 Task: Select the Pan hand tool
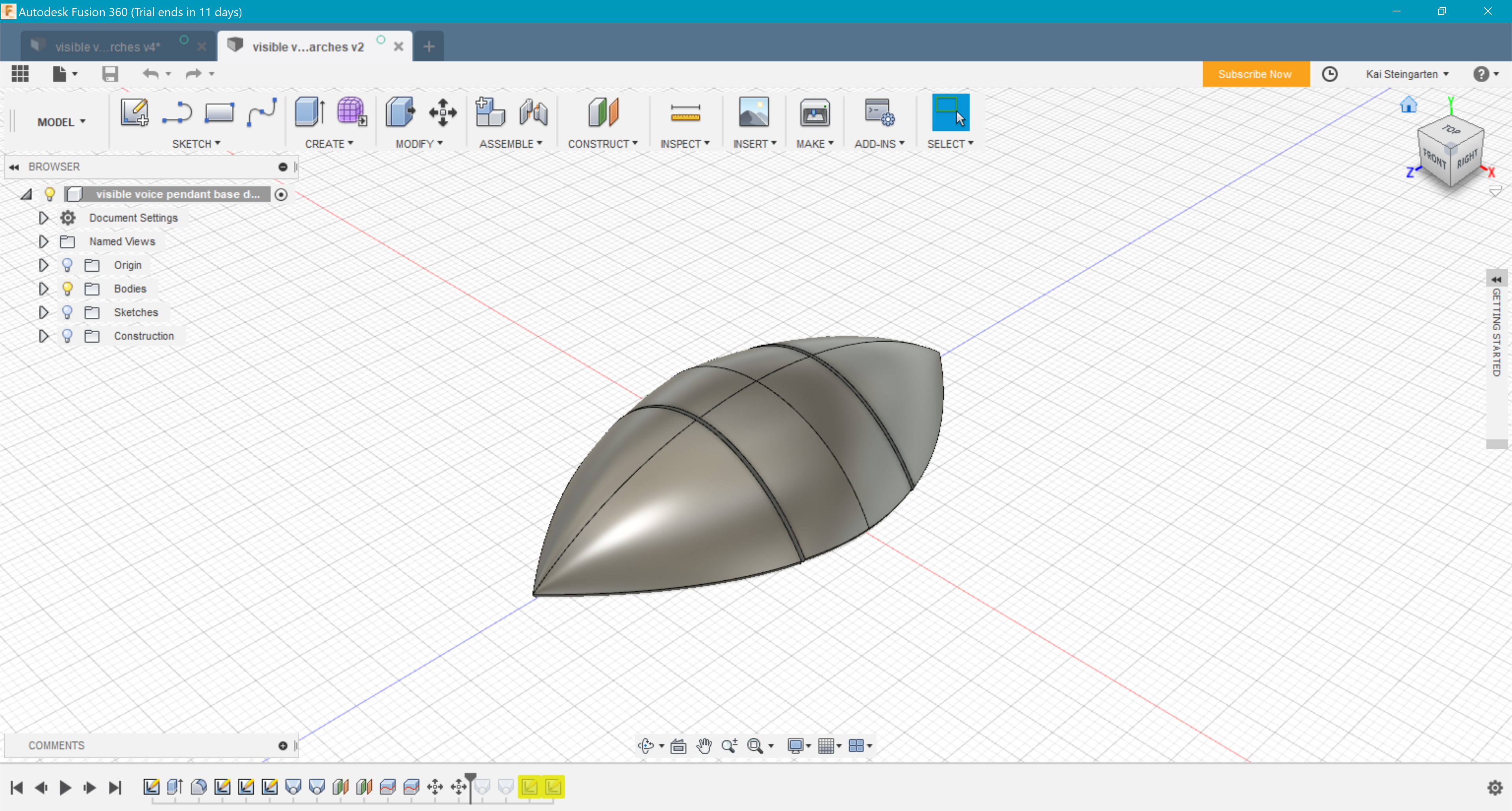click(x=704, y=745)
